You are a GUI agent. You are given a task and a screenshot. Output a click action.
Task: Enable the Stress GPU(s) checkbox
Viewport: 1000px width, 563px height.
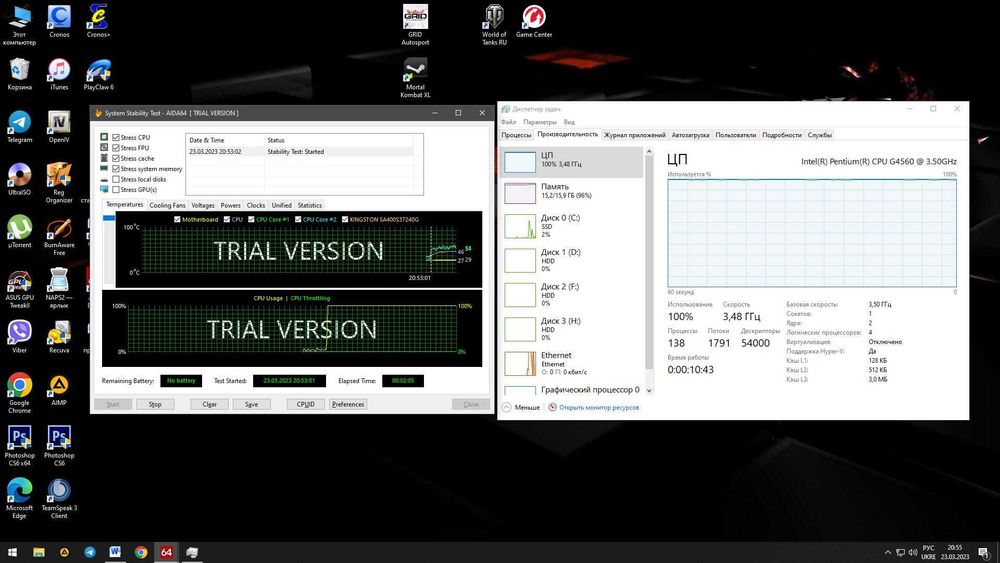tap(116, 189)
